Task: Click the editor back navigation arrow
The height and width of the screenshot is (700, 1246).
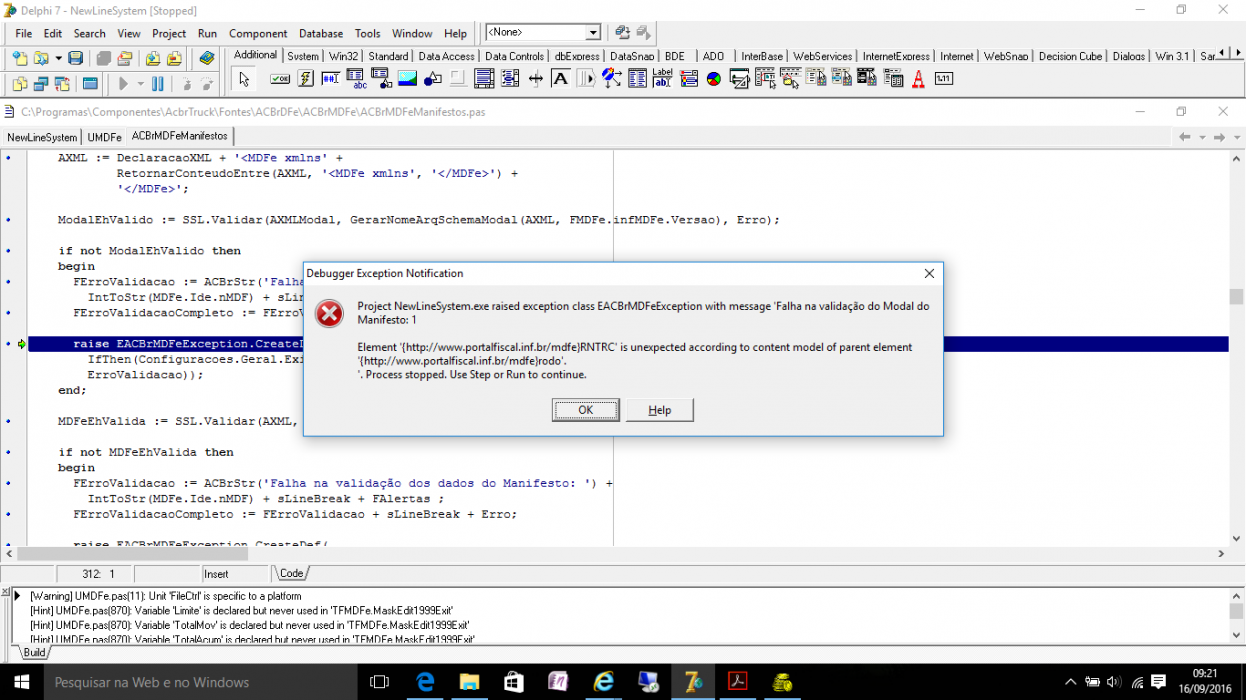Action: [x=1185, y=137]
